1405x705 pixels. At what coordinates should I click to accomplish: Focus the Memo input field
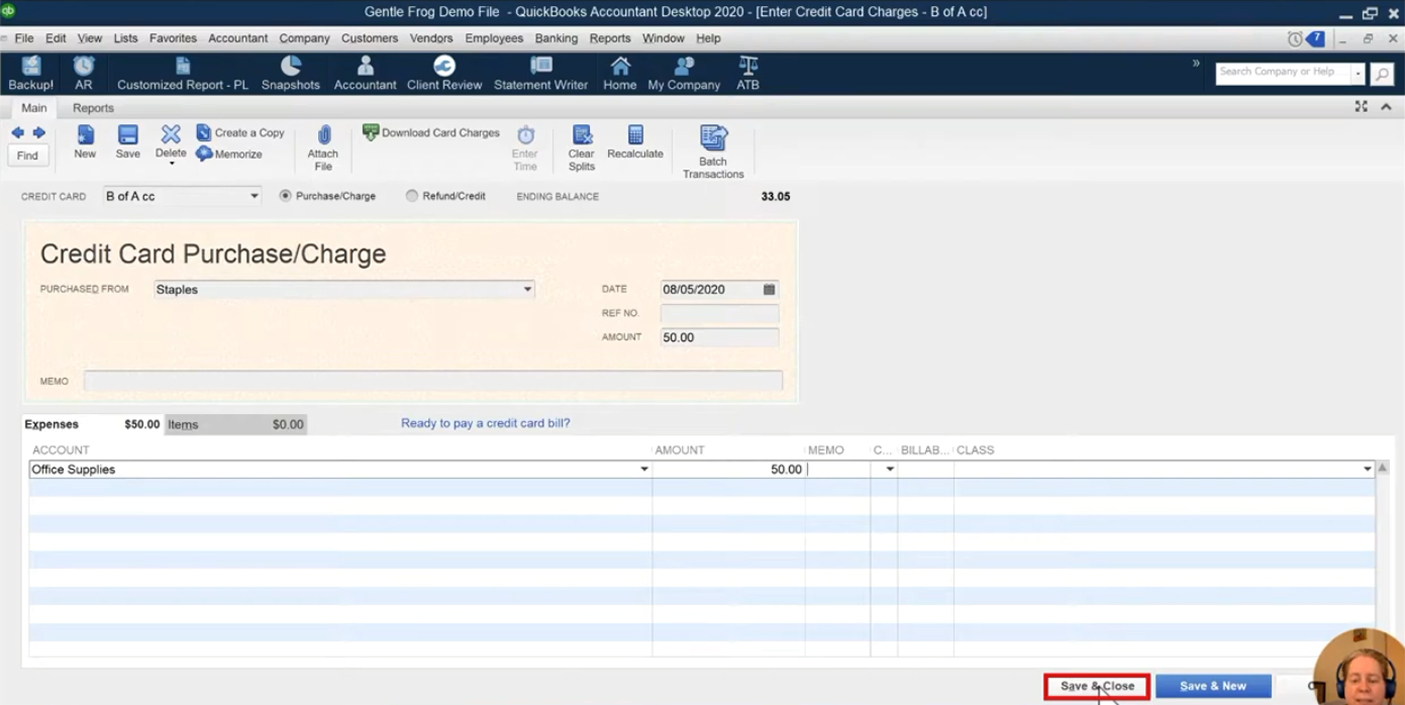coord(433,381)
